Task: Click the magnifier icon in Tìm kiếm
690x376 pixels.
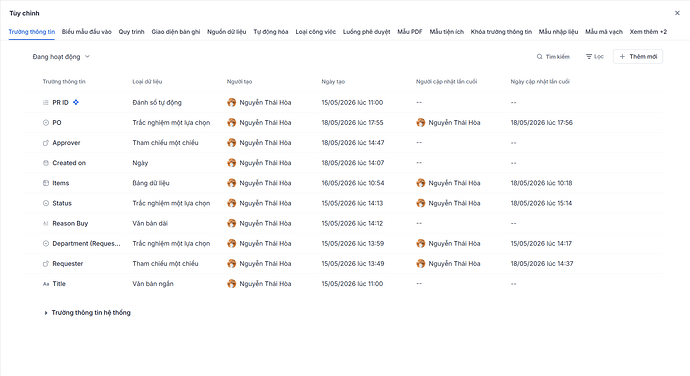Action: (540, 57)
